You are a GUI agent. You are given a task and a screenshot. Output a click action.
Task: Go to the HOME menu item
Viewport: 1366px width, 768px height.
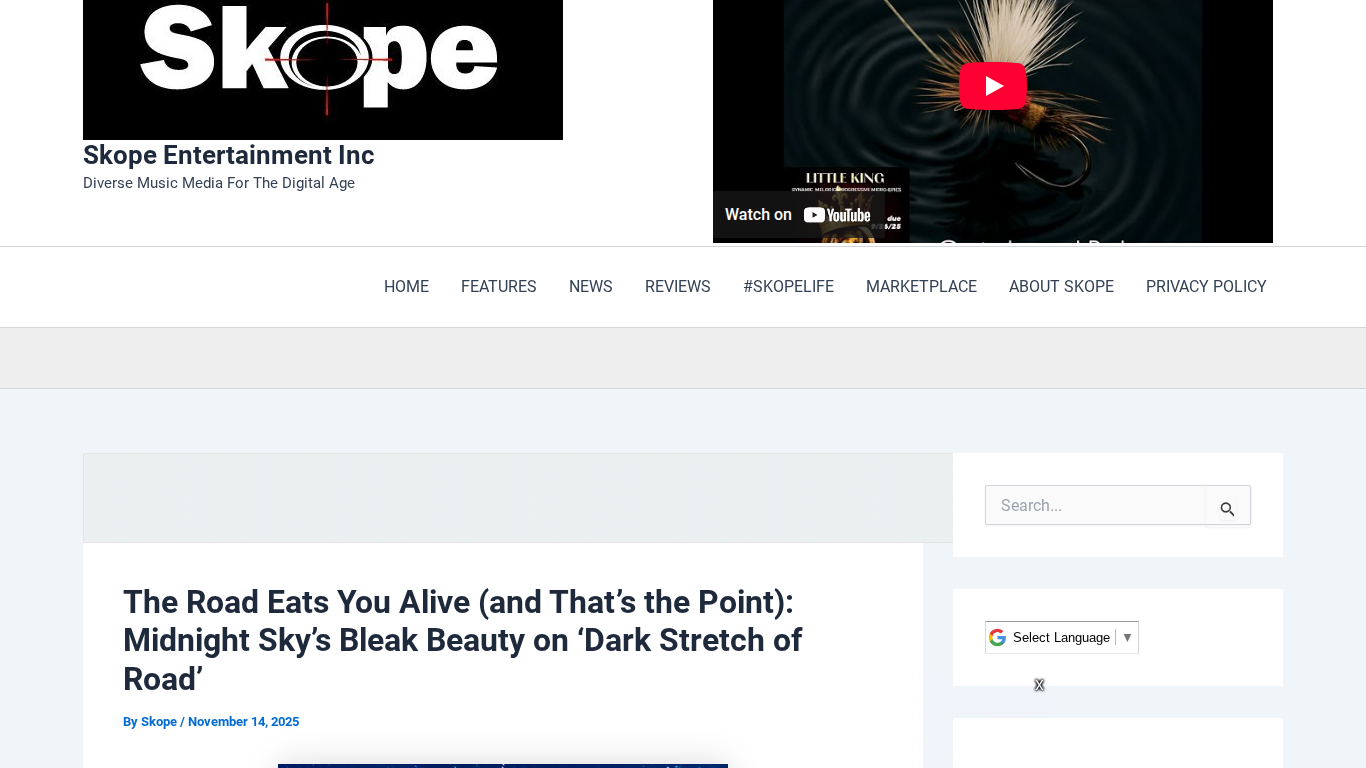tap(406, 287)
